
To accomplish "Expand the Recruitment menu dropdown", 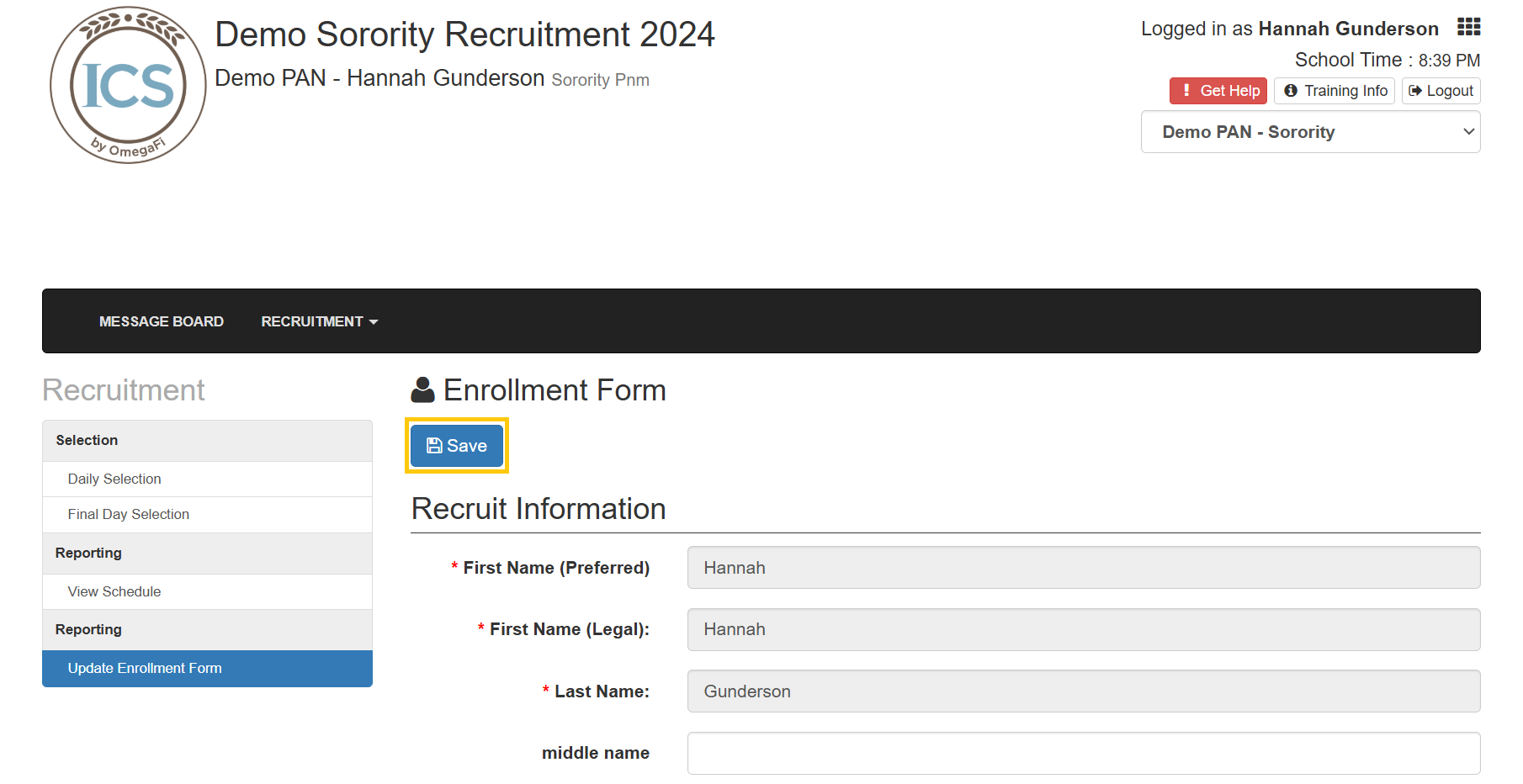I will click(319, 321).
